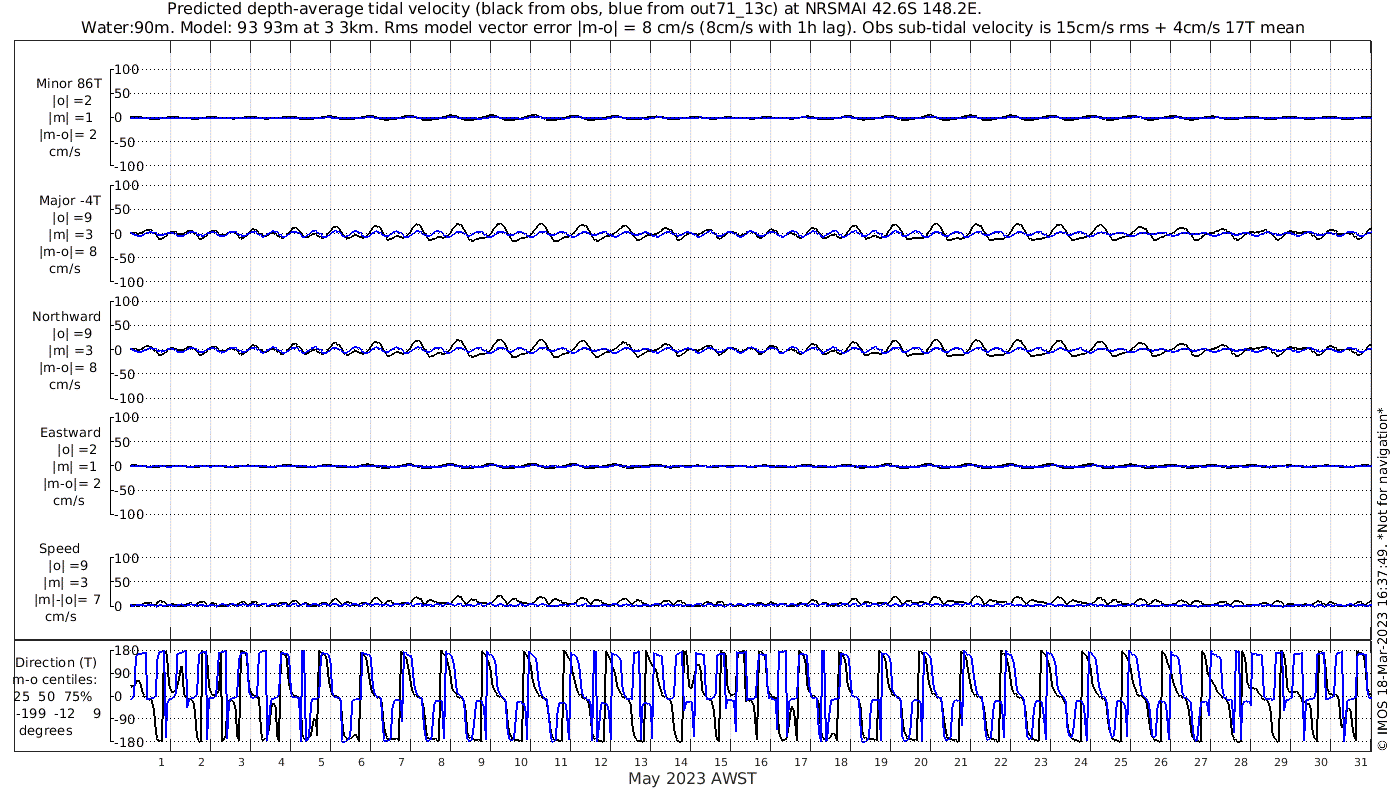Click day 15 on the date axis
This screenshot has width=1400, height=800.
(x=721, y=762)
